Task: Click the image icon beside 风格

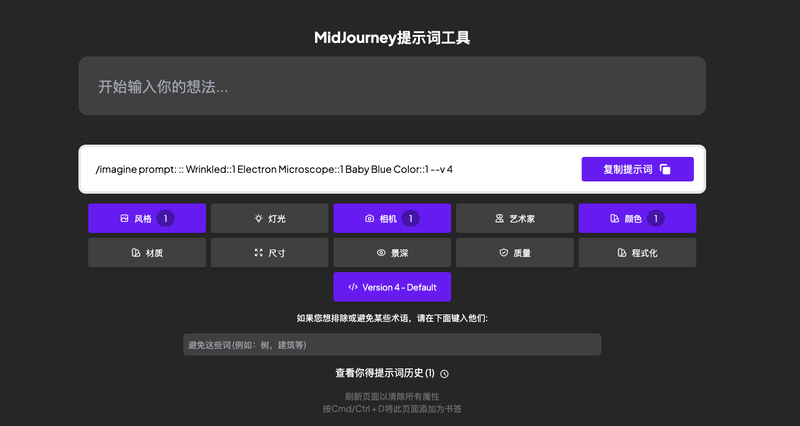Action: click(x=124, y=218)
